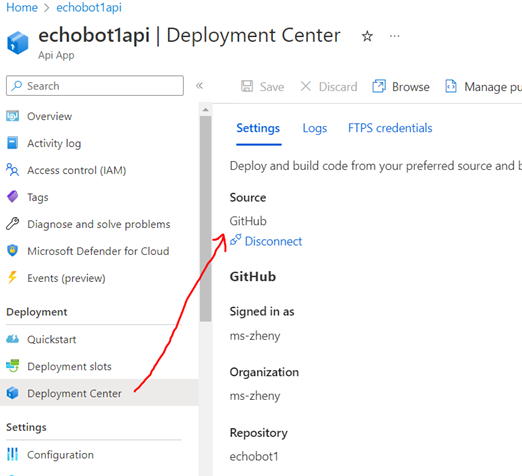Select Deployment Center menu item text
The height and width of the screenshot is (476, 522).
tap(74, 393)
